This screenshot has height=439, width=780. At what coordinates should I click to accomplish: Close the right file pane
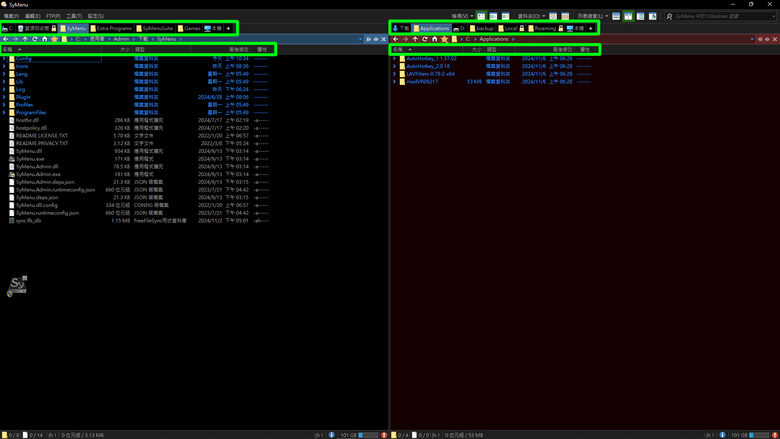click(x=775, y=39)
